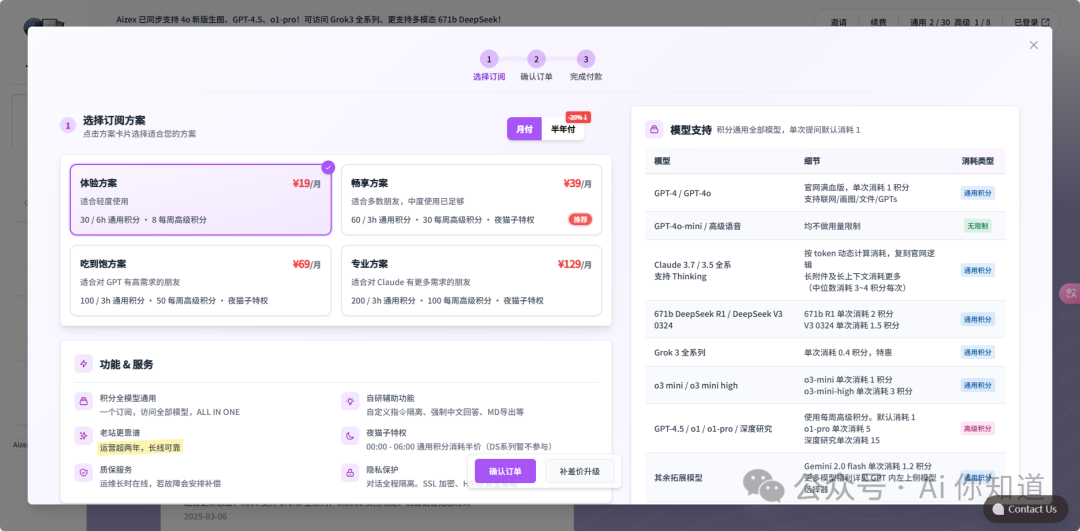
Task: Click the 续费 button in background header
Action: pyautogui.click(x=878, y=22)
